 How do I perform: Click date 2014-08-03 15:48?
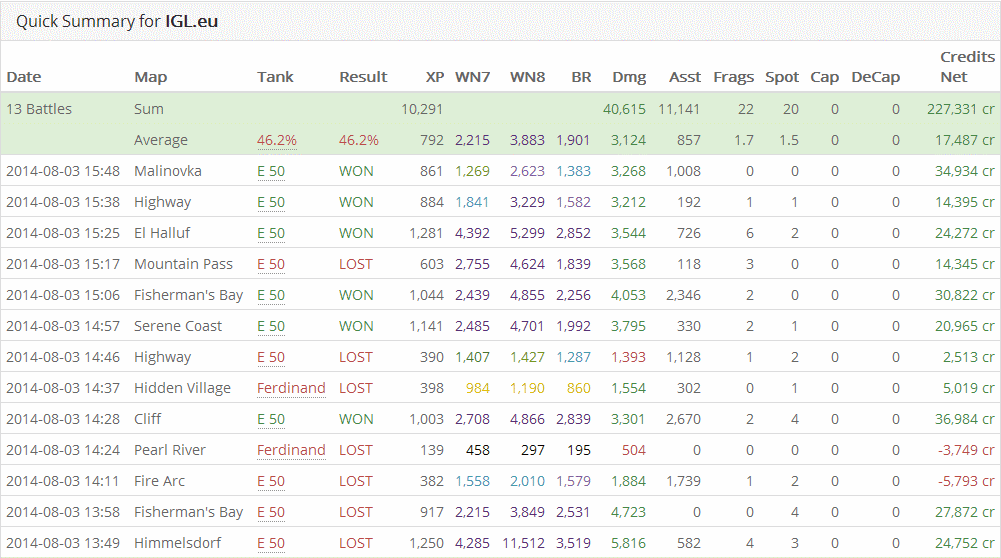click(63, 171)
